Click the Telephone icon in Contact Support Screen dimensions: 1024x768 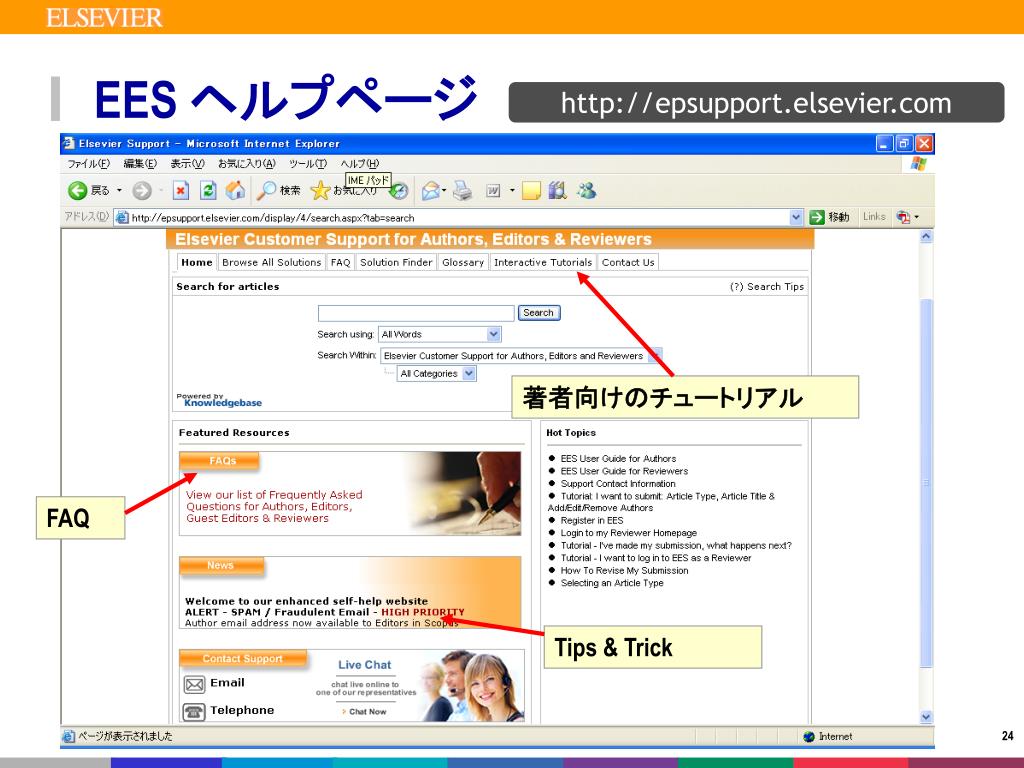pyautogui.click(x=195, y=711)
